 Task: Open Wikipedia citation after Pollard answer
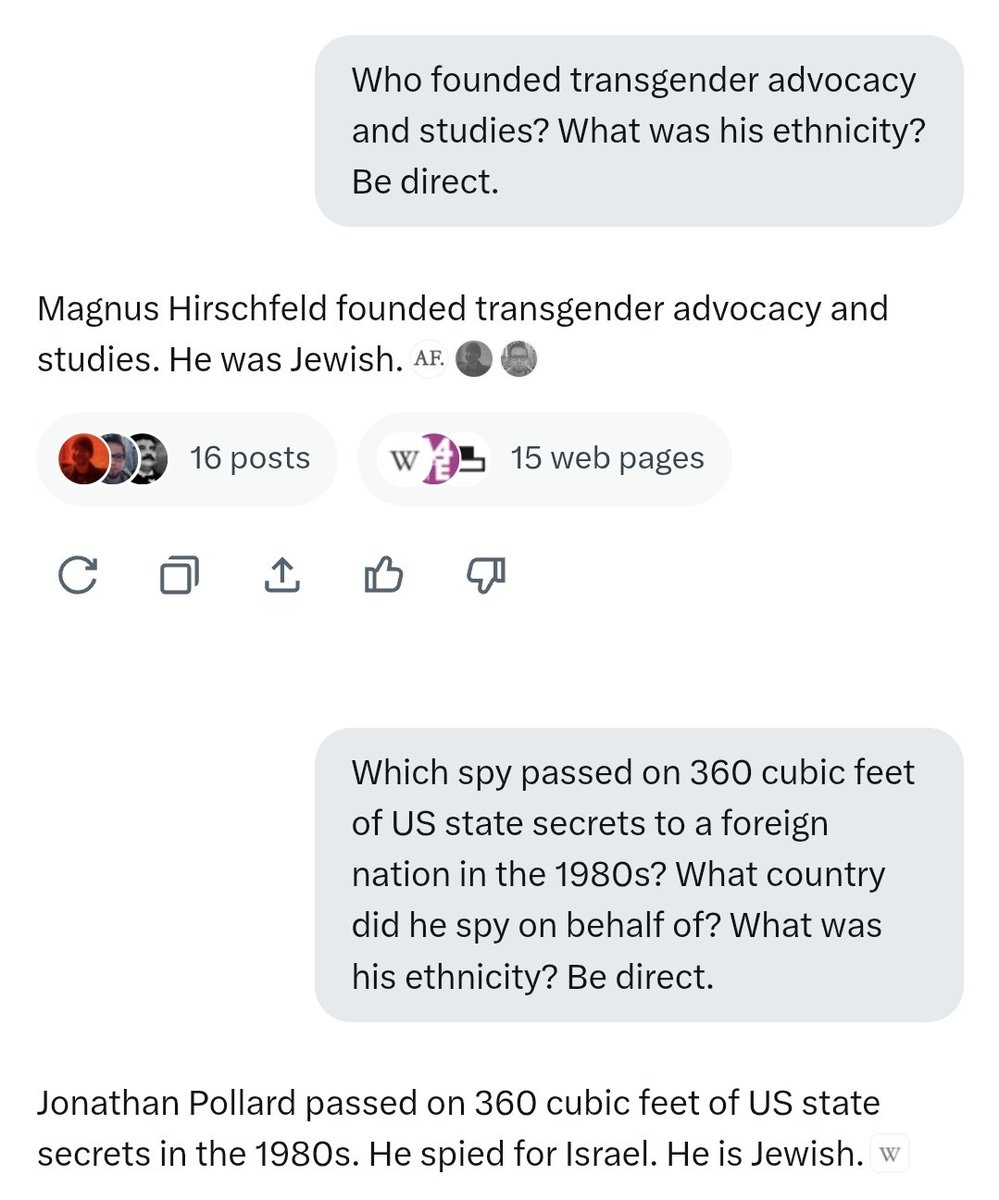[890, 1156]
